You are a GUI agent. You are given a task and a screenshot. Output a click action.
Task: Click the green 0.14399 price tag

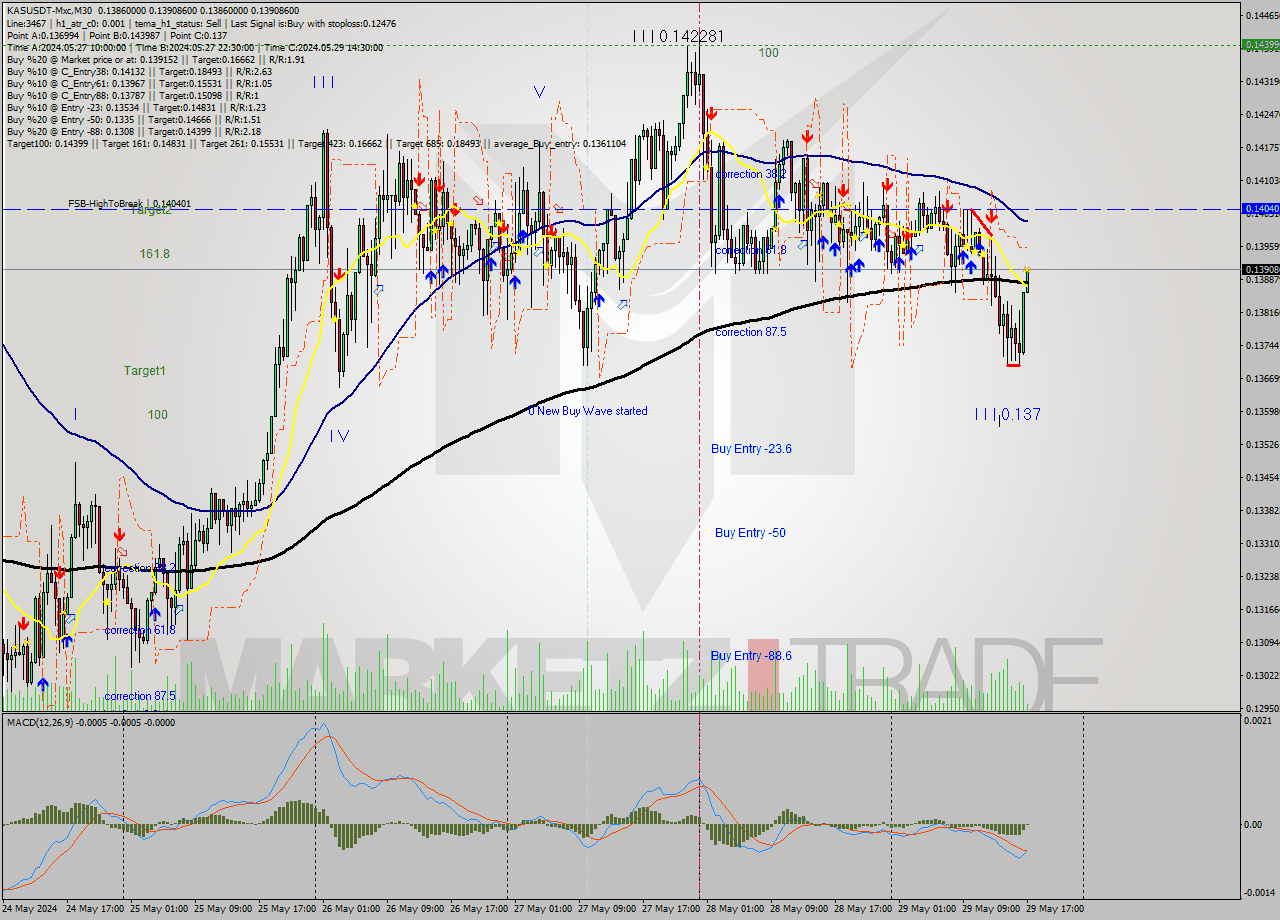tap(1259, 44)
